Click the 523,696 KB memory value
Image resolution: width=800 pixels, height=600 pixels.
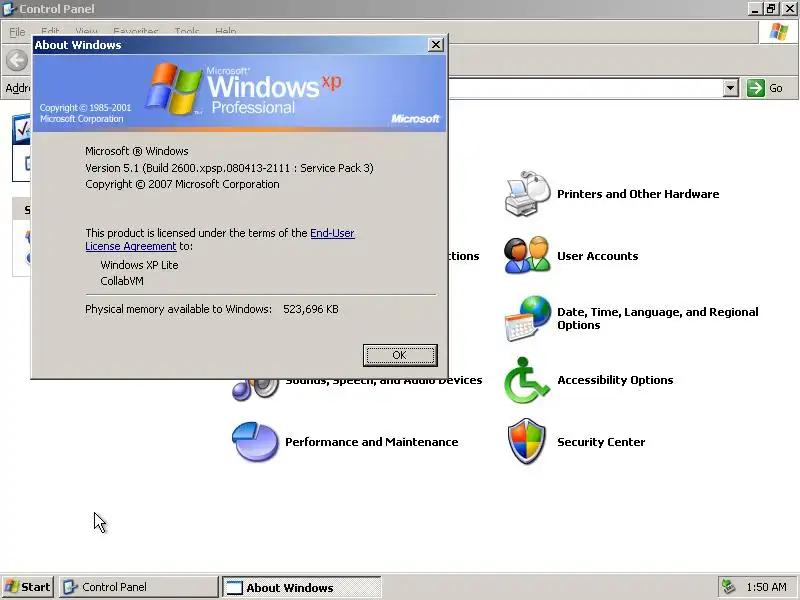(x=311, y=309)
